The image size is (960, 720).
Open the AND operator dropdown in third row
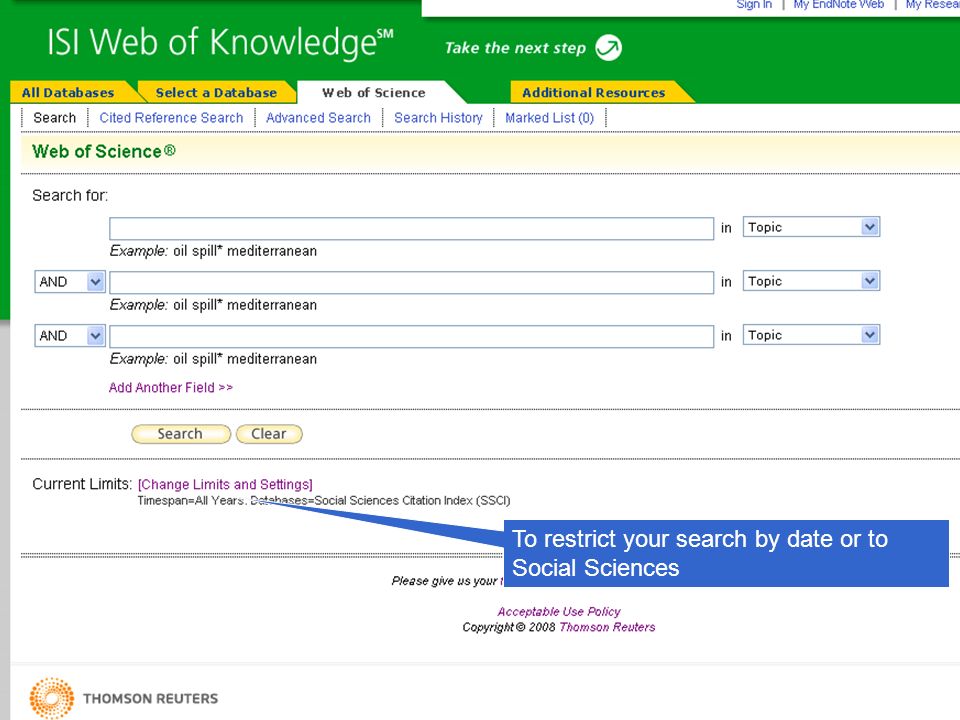70,336
